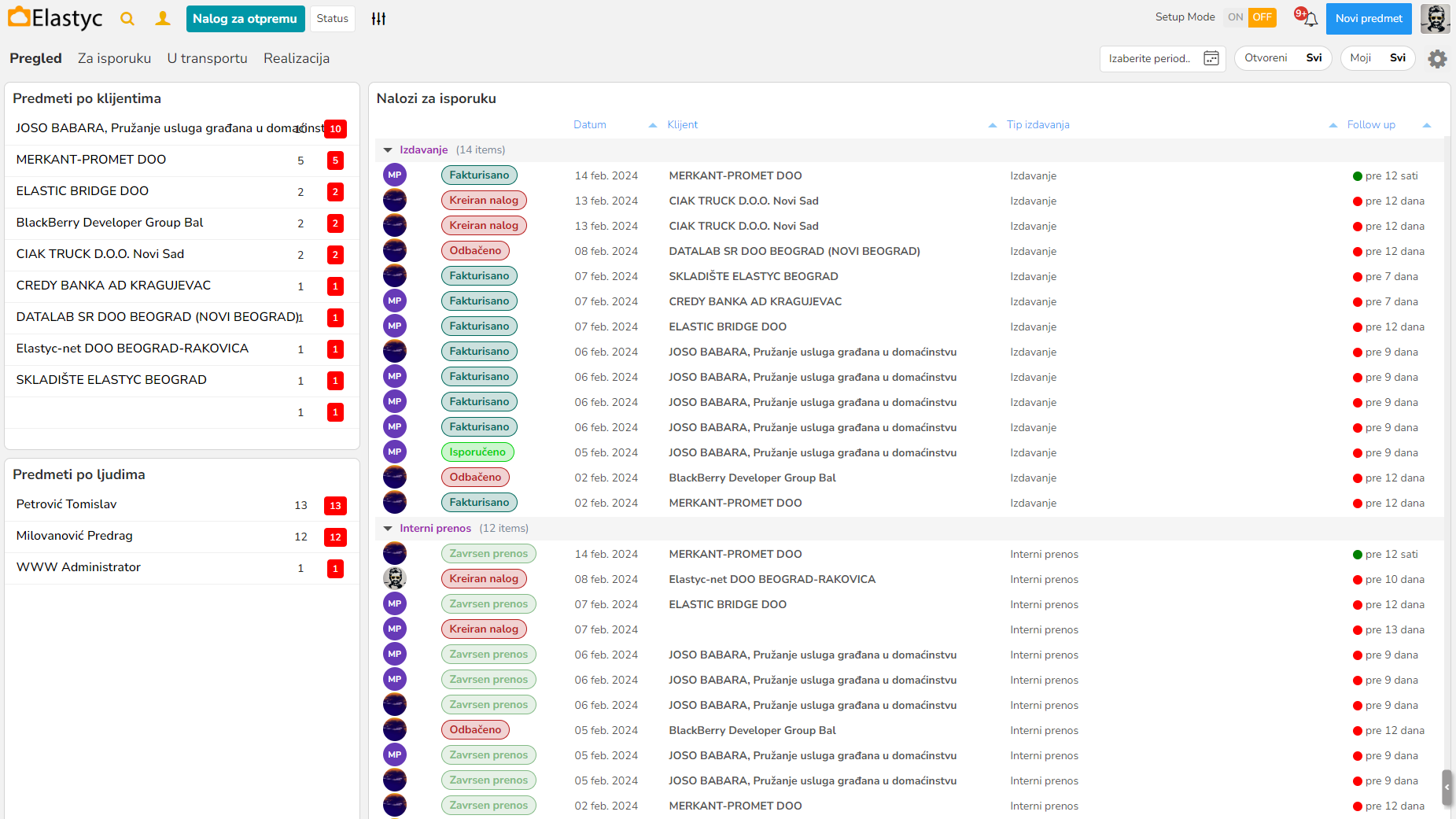This screenshot has width=1456, height=819.
Task: Click the red 5 badge for MERKANT-PROMET DOO
Action: coord(335,160)
